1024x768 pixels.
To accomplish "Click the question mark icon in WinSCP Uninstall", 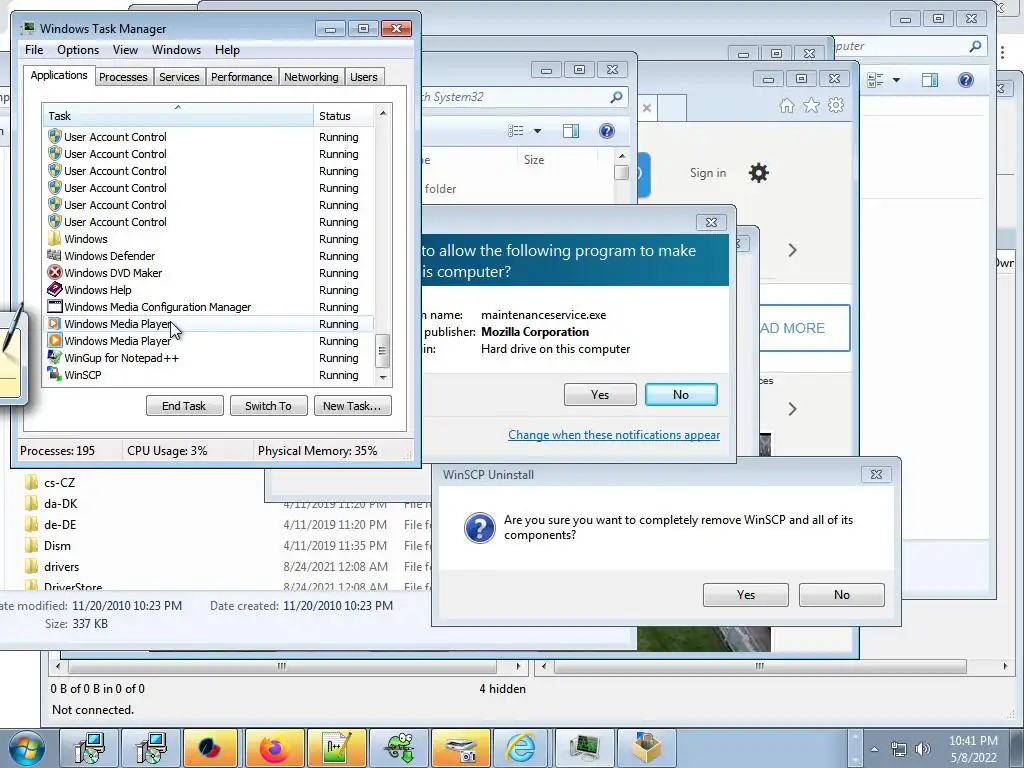I will 479,528.
